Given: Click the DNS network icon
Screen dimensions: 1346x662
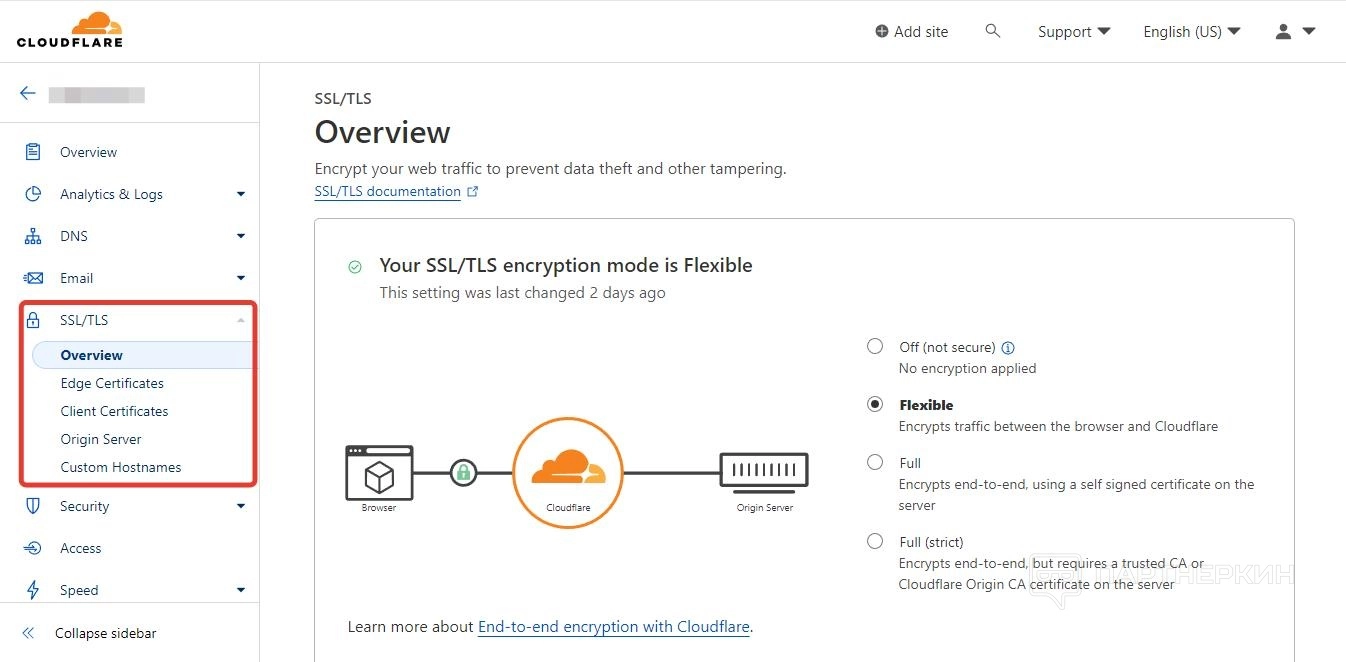Looking at the screenshot, I should (33, 236).
